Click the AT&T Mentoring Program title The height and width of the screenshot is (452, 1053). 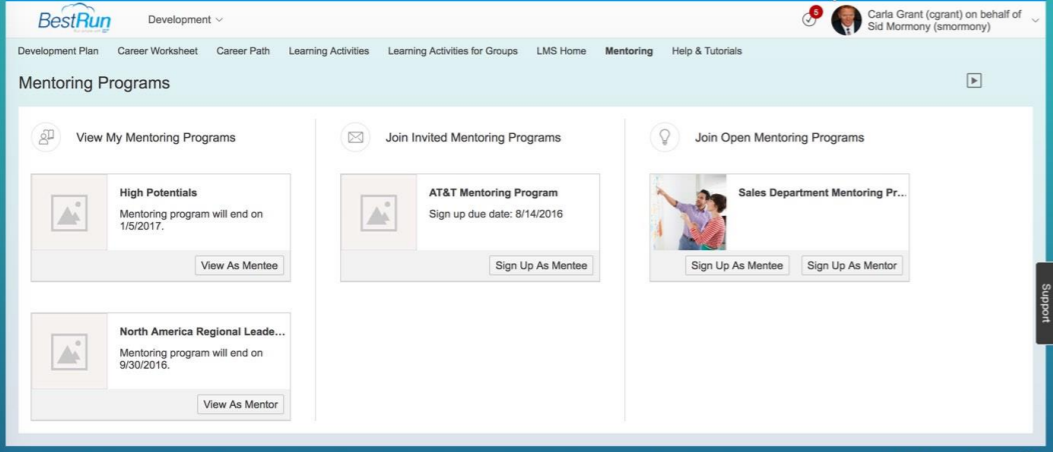[x=494, y=193]
